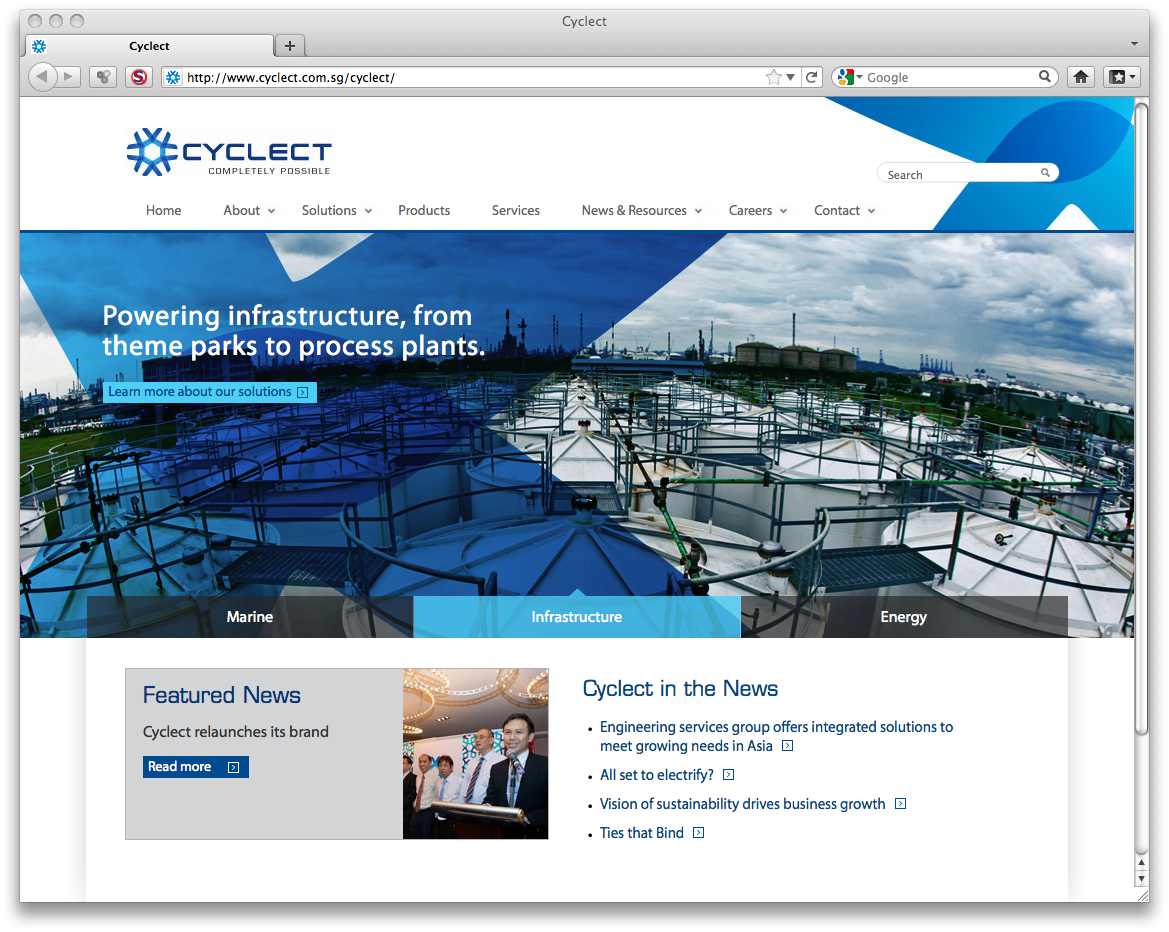1169x932 pixels.
Task: Open the 'All set to electrify?' article
Action: pyautogui.click(x=657, y=775)
